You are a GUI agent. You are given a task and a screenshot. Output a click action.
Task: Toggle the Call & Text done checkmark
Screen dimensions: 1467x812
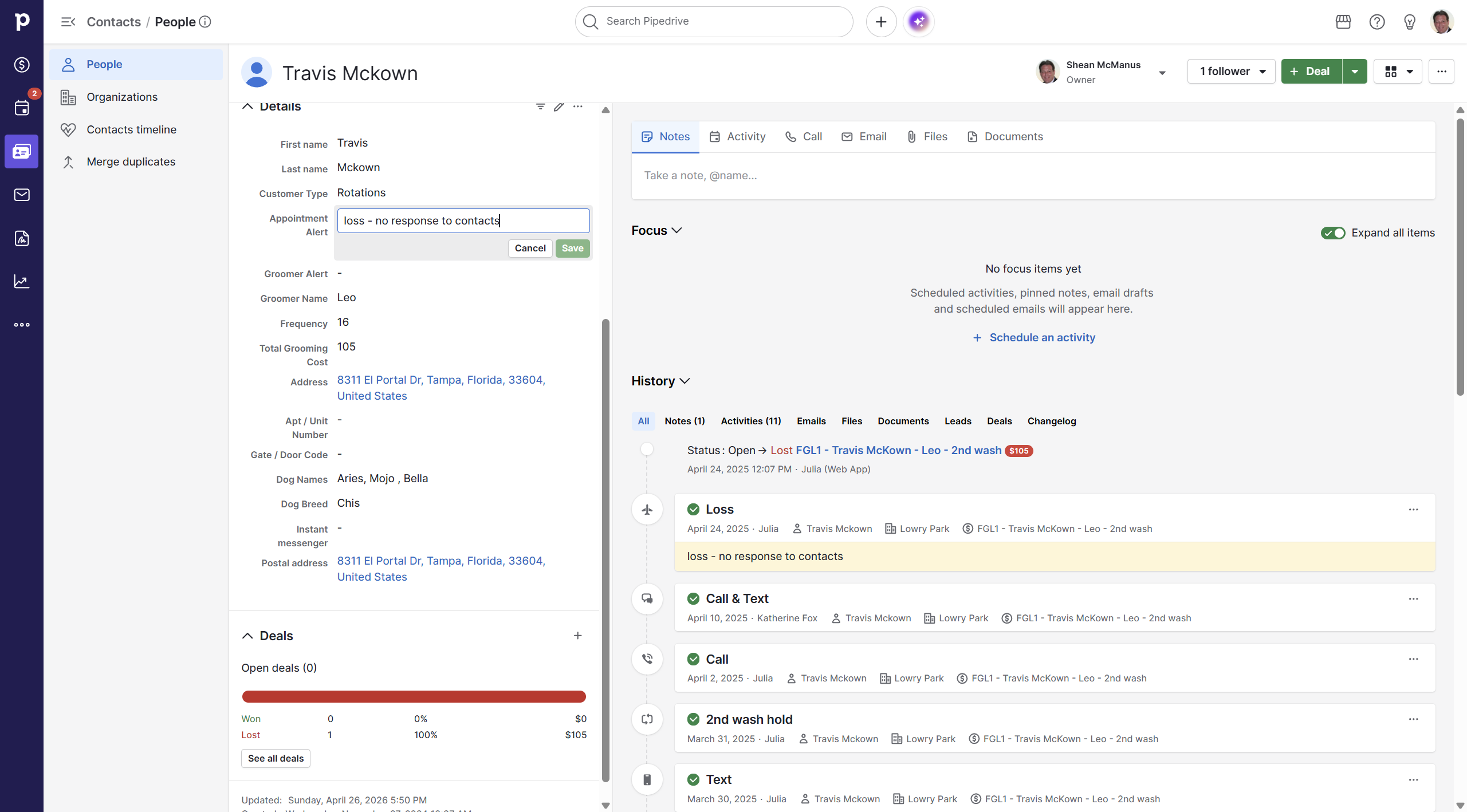pos(693,598)
